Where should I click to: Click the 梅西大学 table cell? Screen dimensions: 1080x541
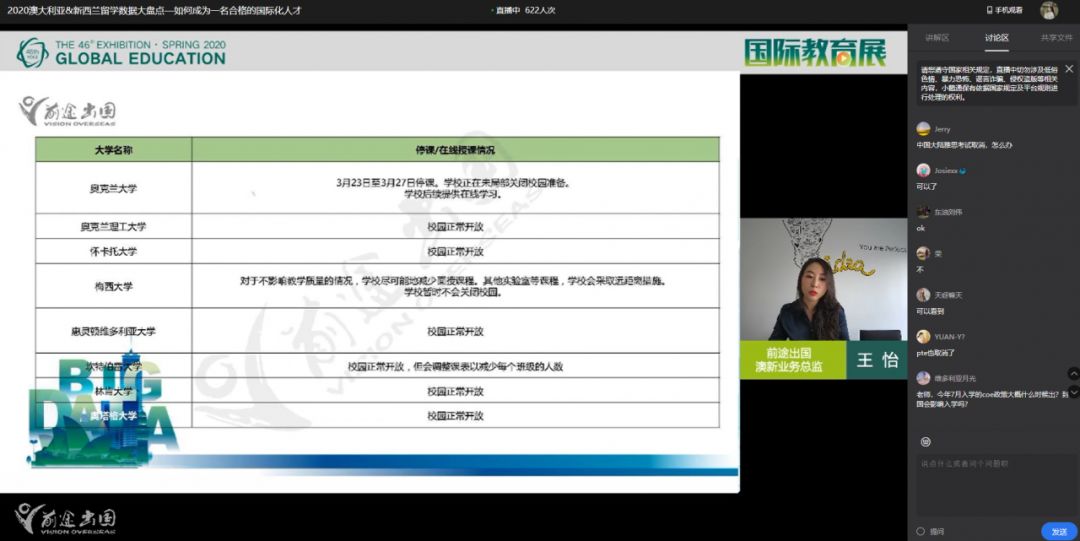click(114, 286)
